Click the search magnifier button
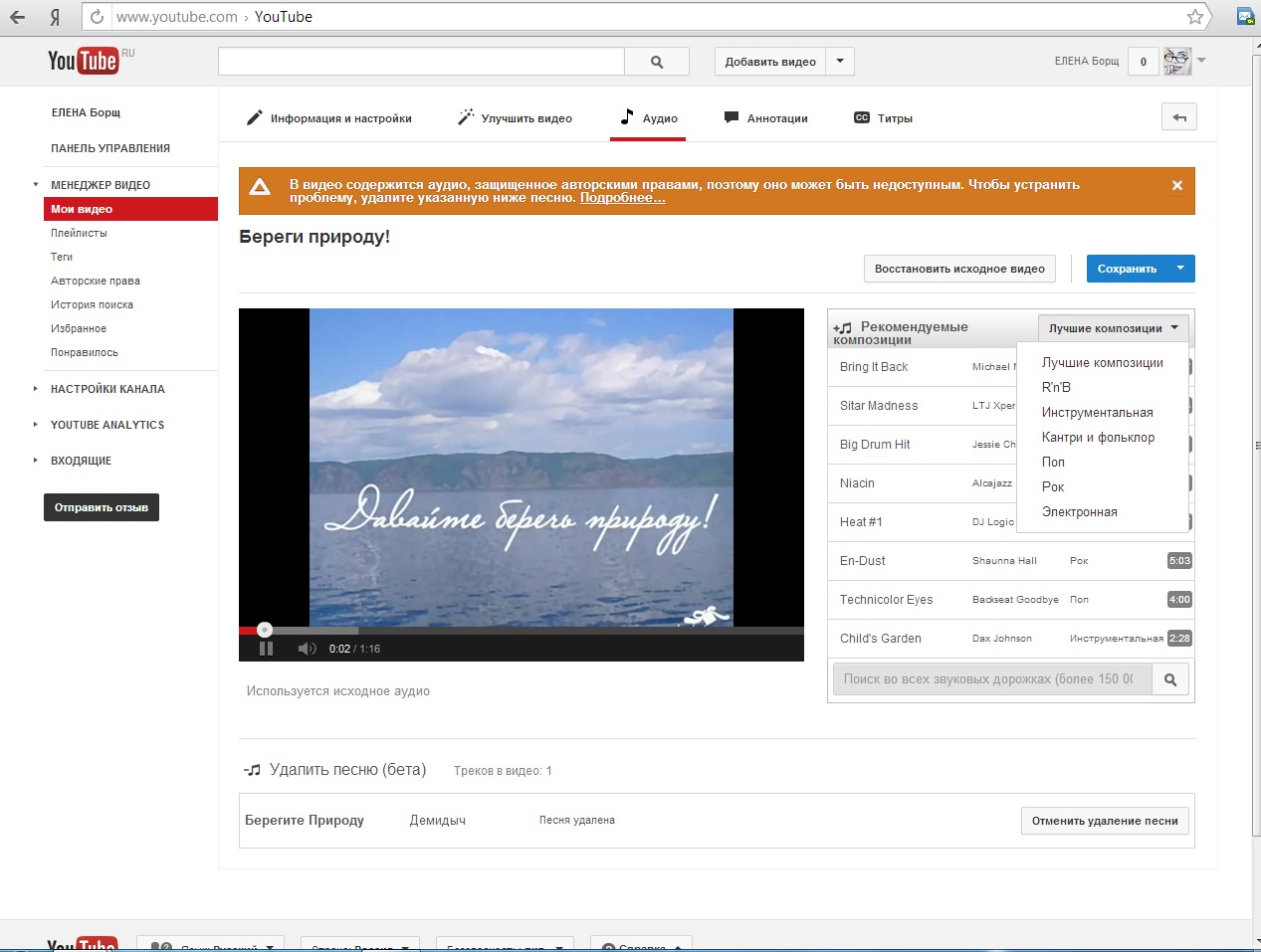Image resolution: width=1261 pixels, height=952 pixels. pos(657,62)
